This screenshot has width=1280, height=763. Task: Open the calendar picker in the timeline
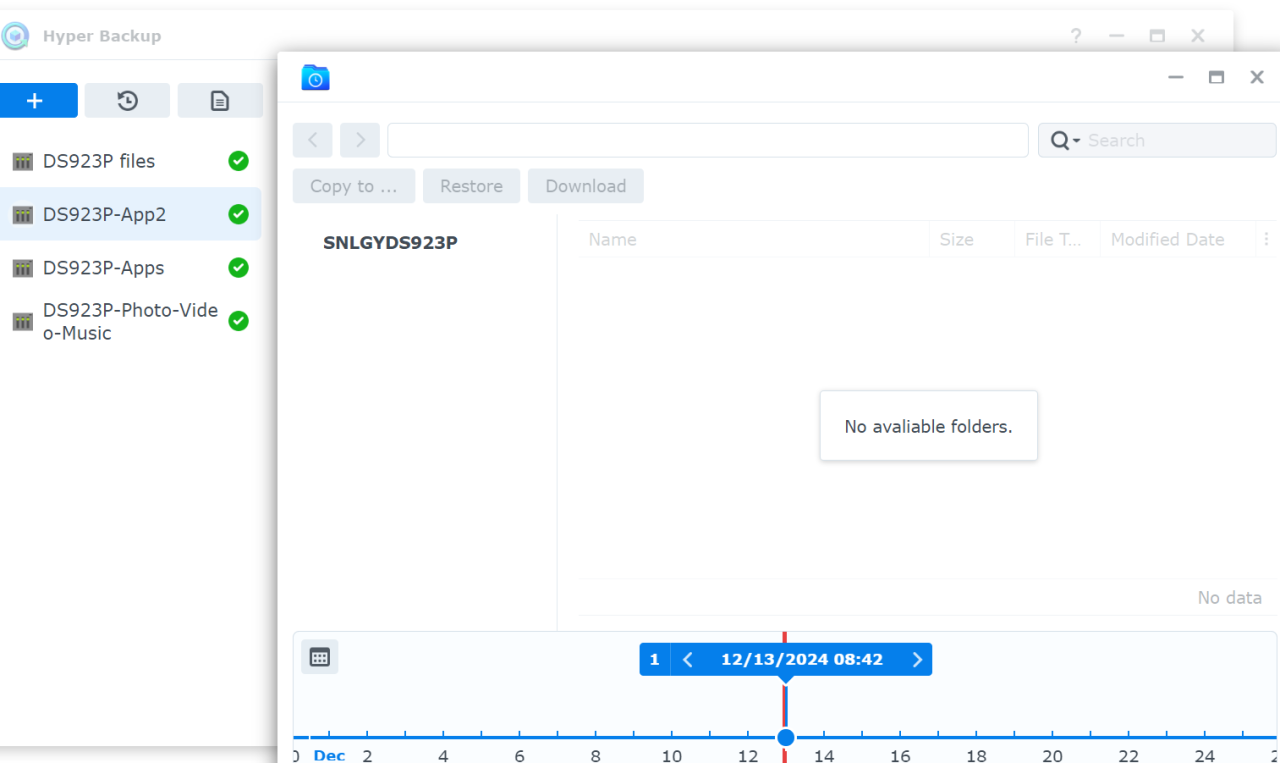point(319,657)
